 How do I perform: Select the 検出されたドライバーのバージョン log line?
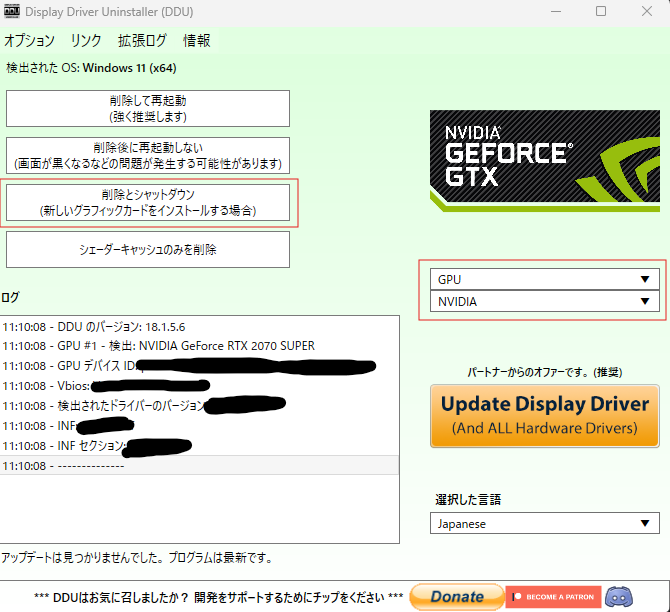[x=199, y=406]
